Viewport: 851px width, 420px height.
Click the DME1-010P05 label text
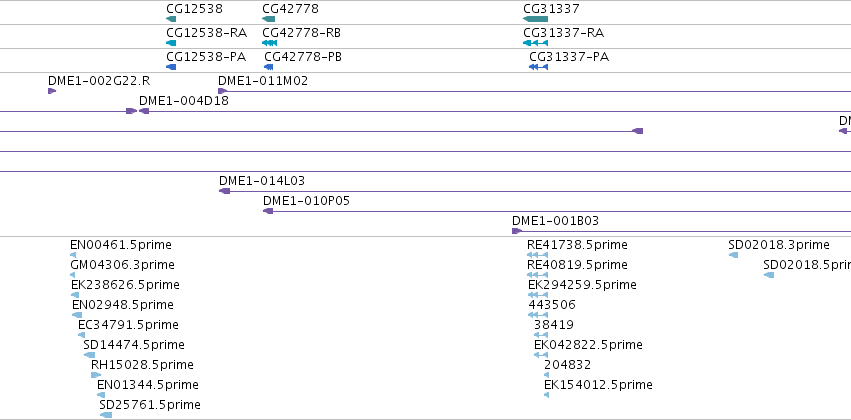[307, 201]
